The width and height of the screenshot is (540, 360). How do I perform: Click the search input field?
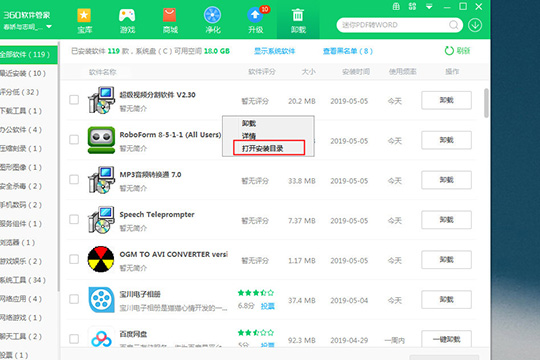point(394,25)
